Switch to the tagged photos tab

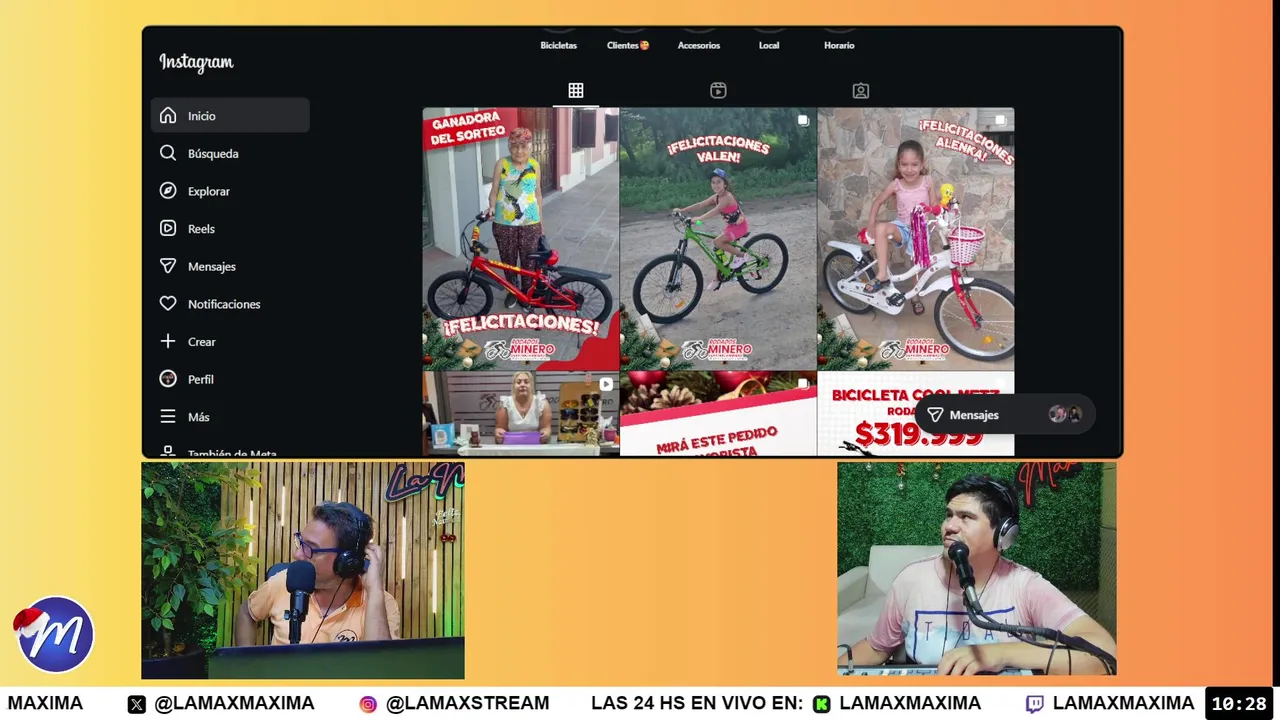(861, 91)
